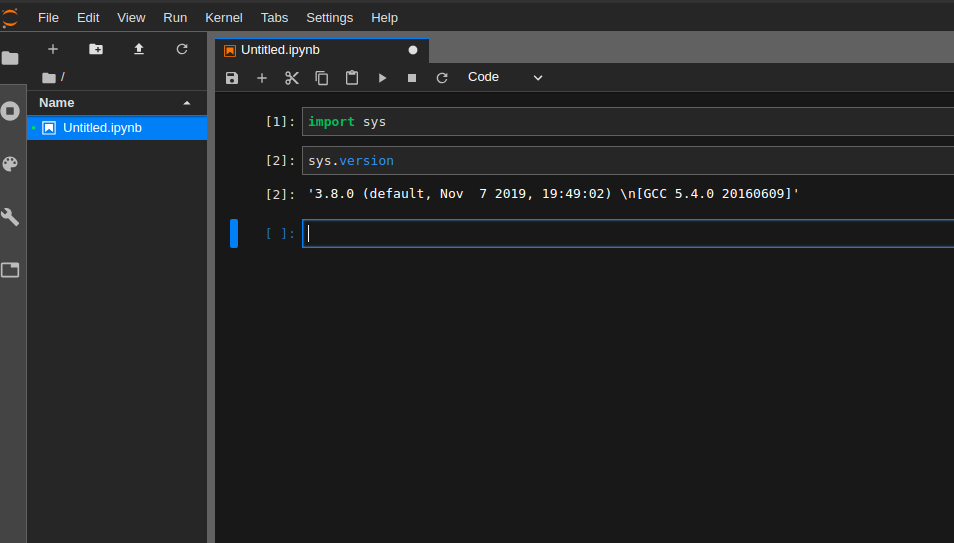Copy the selected cell in notebook toolbar
Image resolution: width=954 pixels, height=543 pixels.
click(x=322, y=78)
